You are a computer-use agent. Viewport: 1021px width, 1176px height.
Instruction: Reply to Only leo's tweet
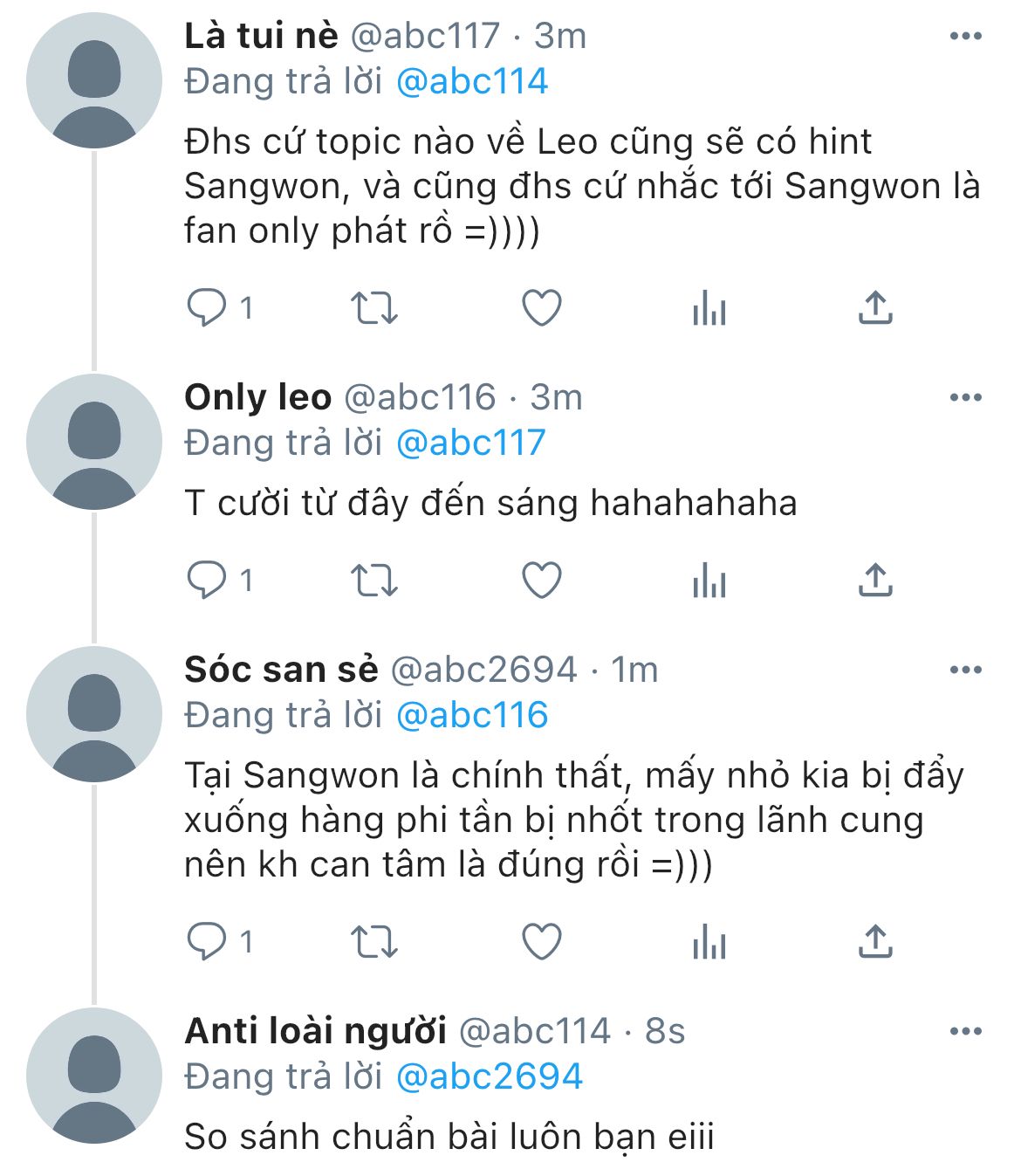[x=207, y=581]
